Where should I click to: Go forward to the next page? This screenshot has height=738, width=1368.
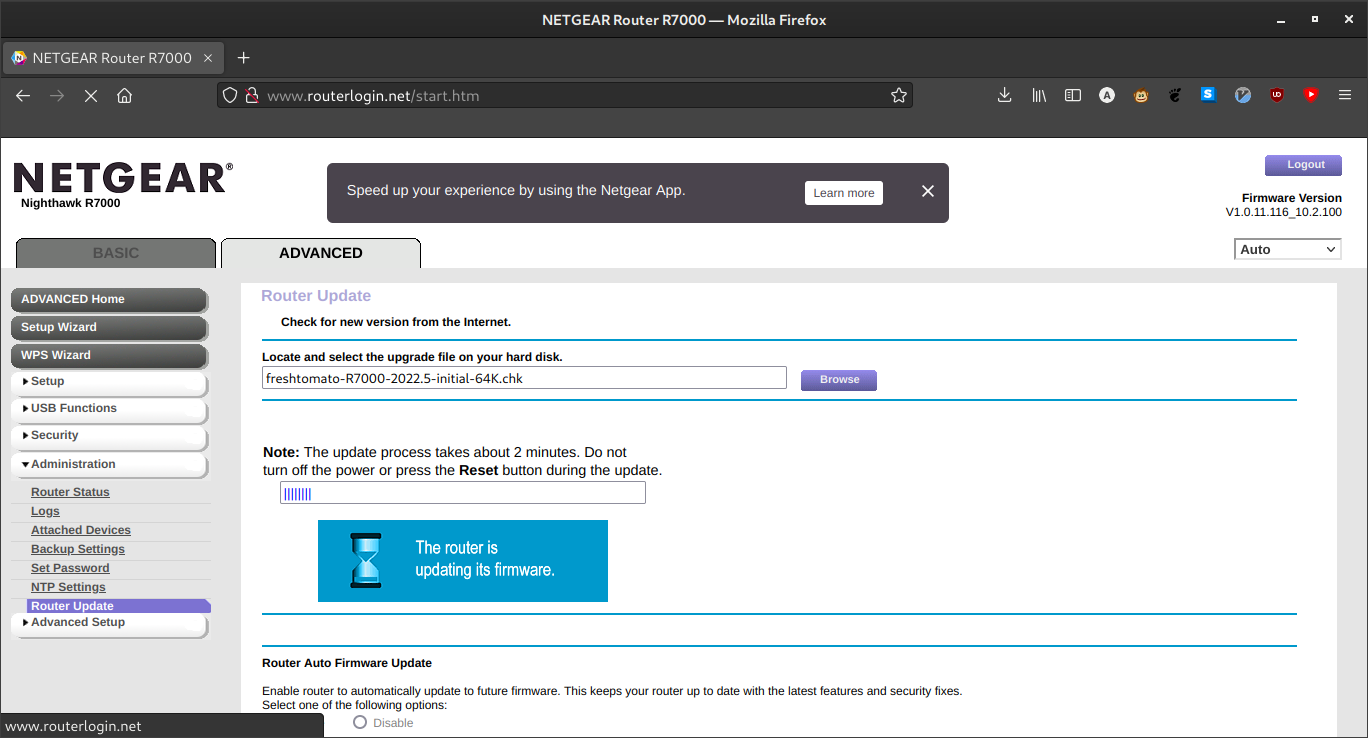[57, 95]
